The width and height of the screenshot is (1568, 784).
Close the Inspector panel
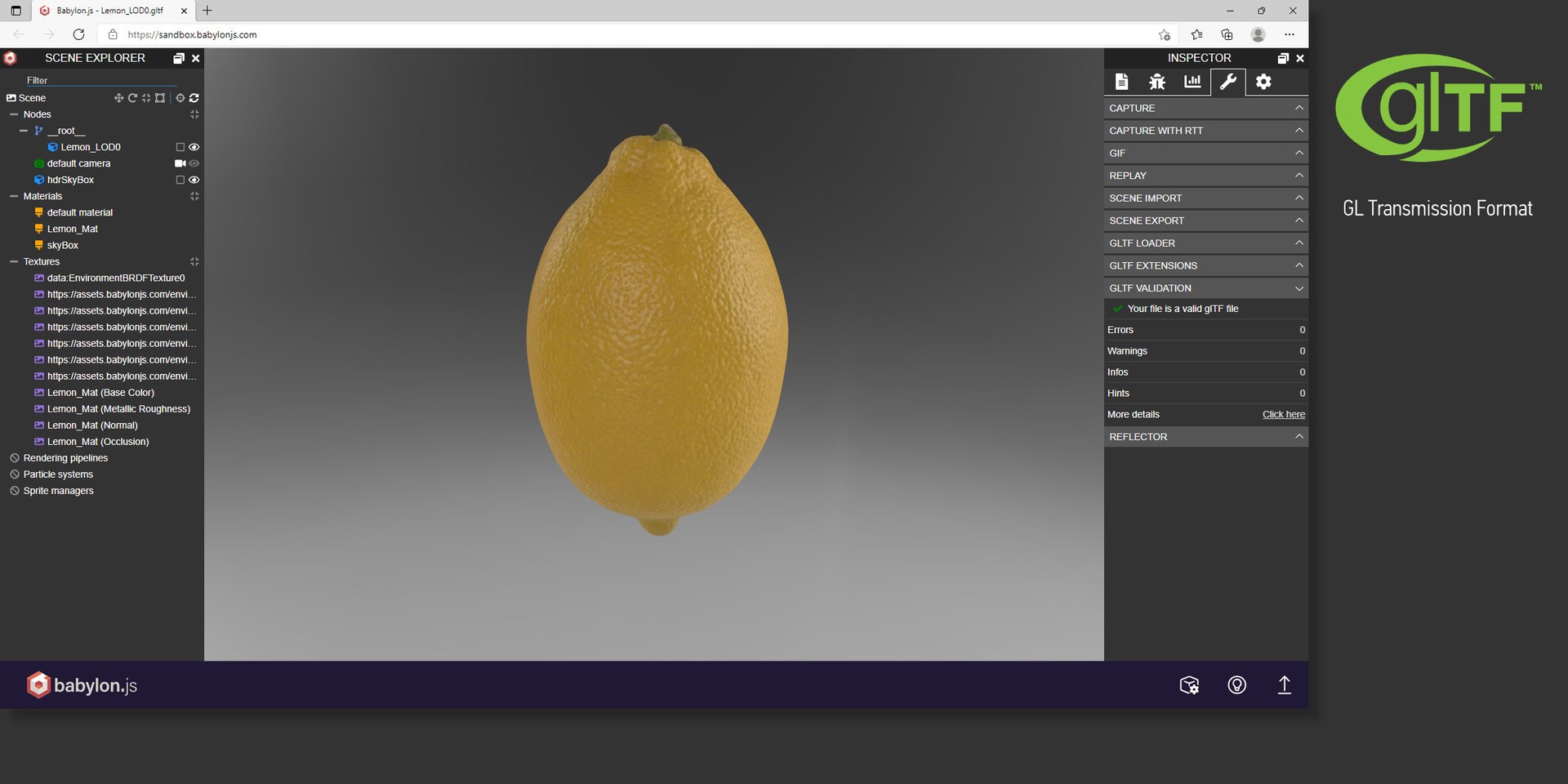1300,58
